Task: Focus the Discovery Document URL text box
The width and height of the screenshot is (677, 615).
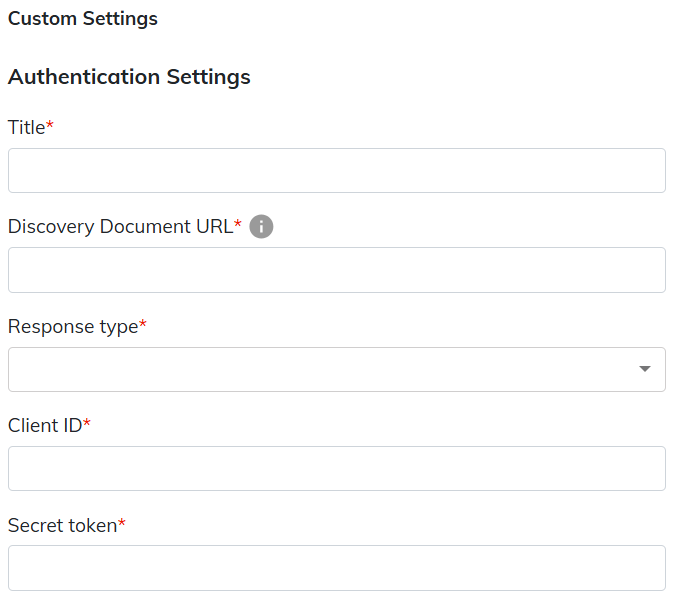Action: (336, 270)
